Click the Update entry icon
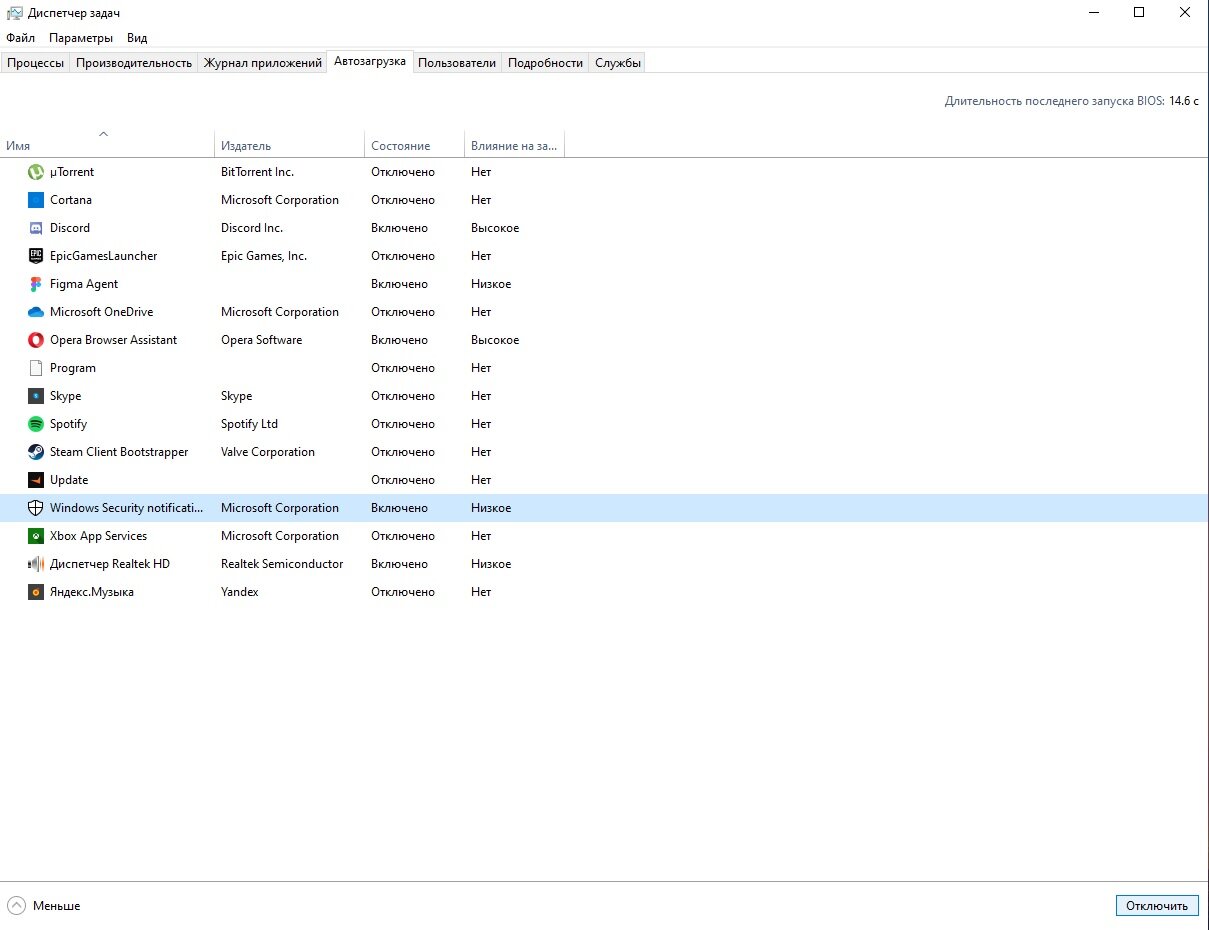This screenshot has width=1209, height=930. (x=36, y=480)
